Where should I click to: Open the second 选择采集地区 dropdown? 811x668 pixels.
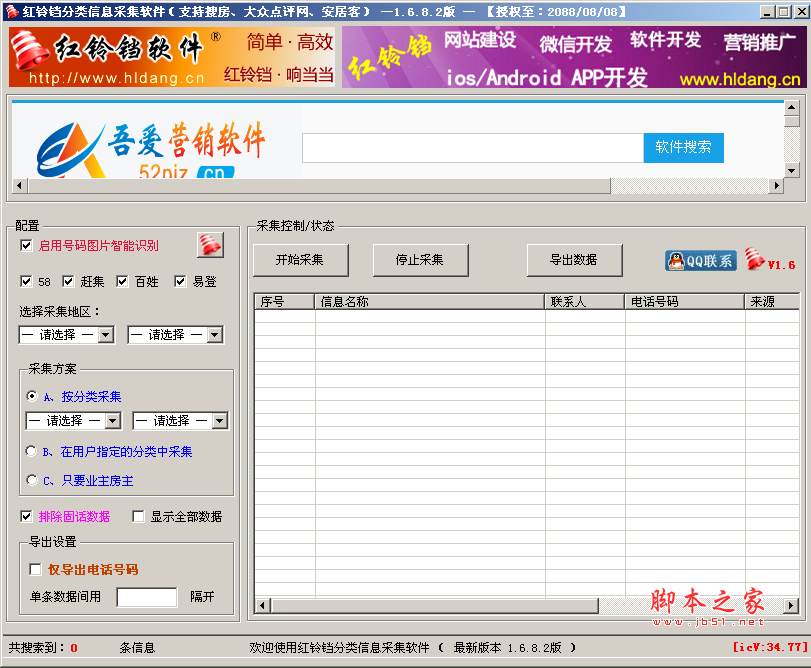click(x=176, y=335)
